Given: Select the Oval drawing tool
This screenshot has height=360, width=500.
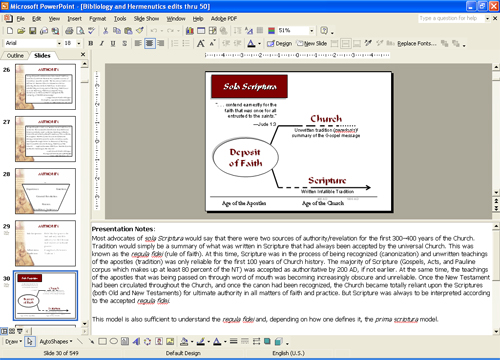Looking at the screenshot, I should [114, 341].
